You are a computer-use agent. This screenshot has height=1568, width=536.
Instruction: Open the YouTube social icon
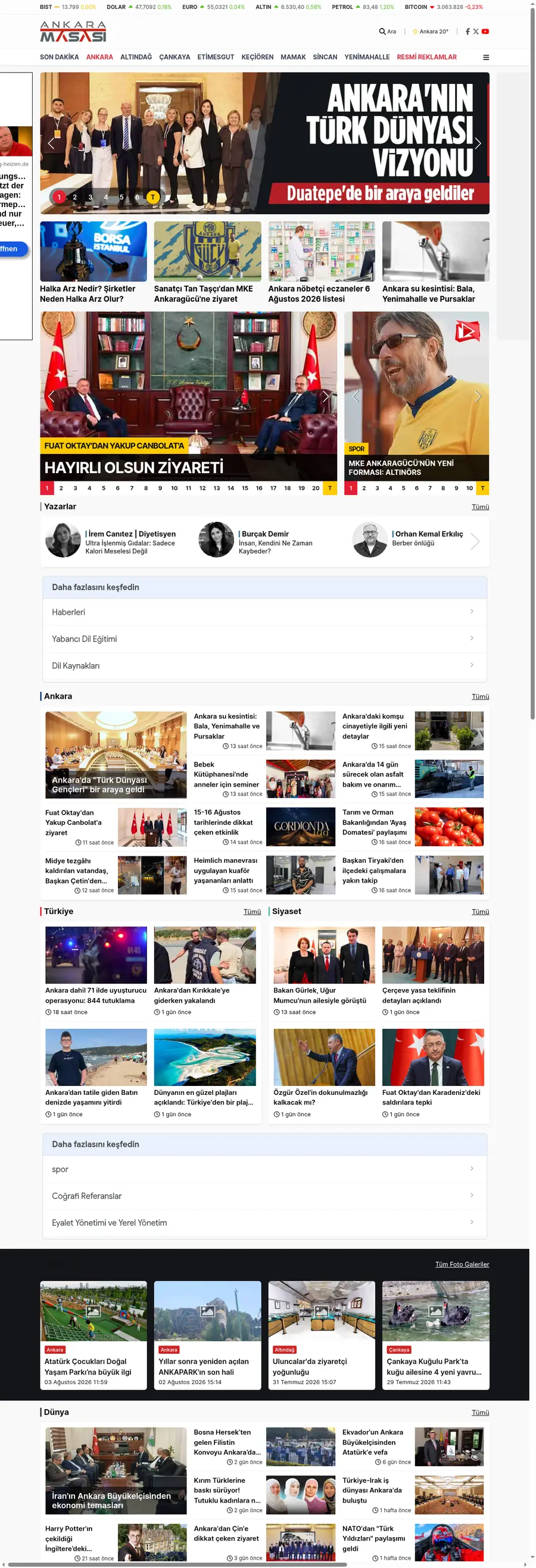tap(485, 31)
